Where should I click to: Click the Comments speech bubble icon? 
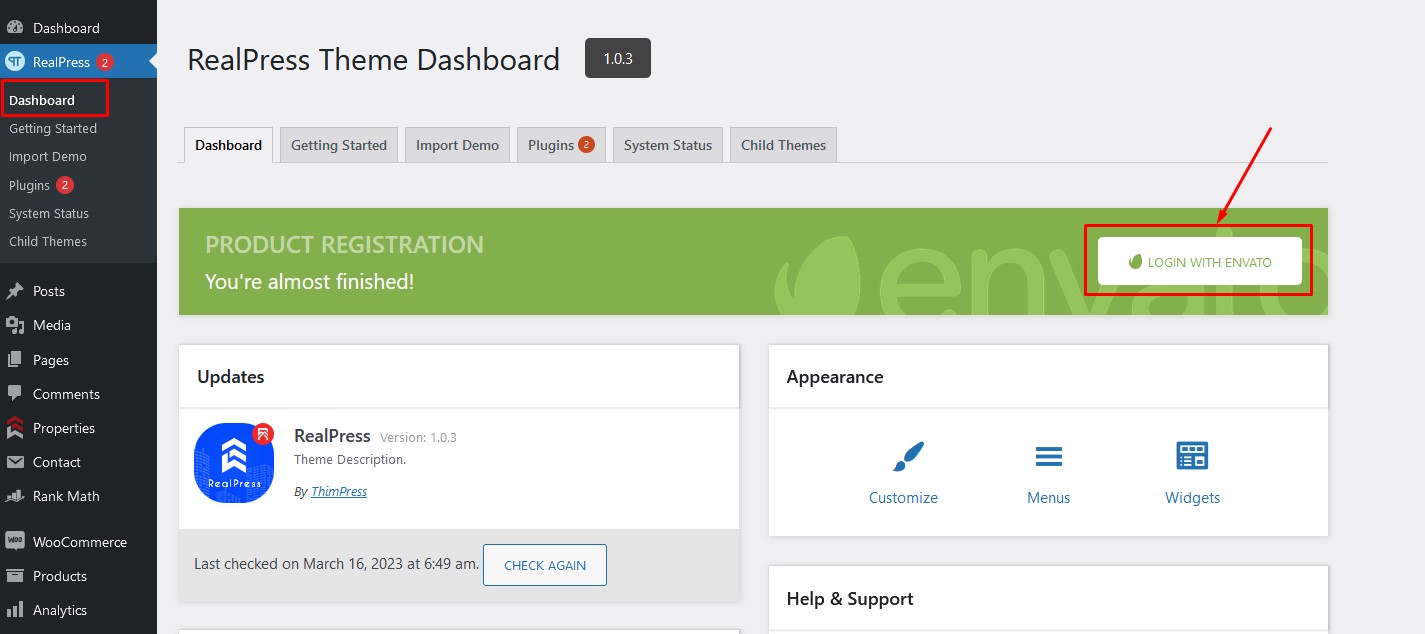[x=15, y=394]
